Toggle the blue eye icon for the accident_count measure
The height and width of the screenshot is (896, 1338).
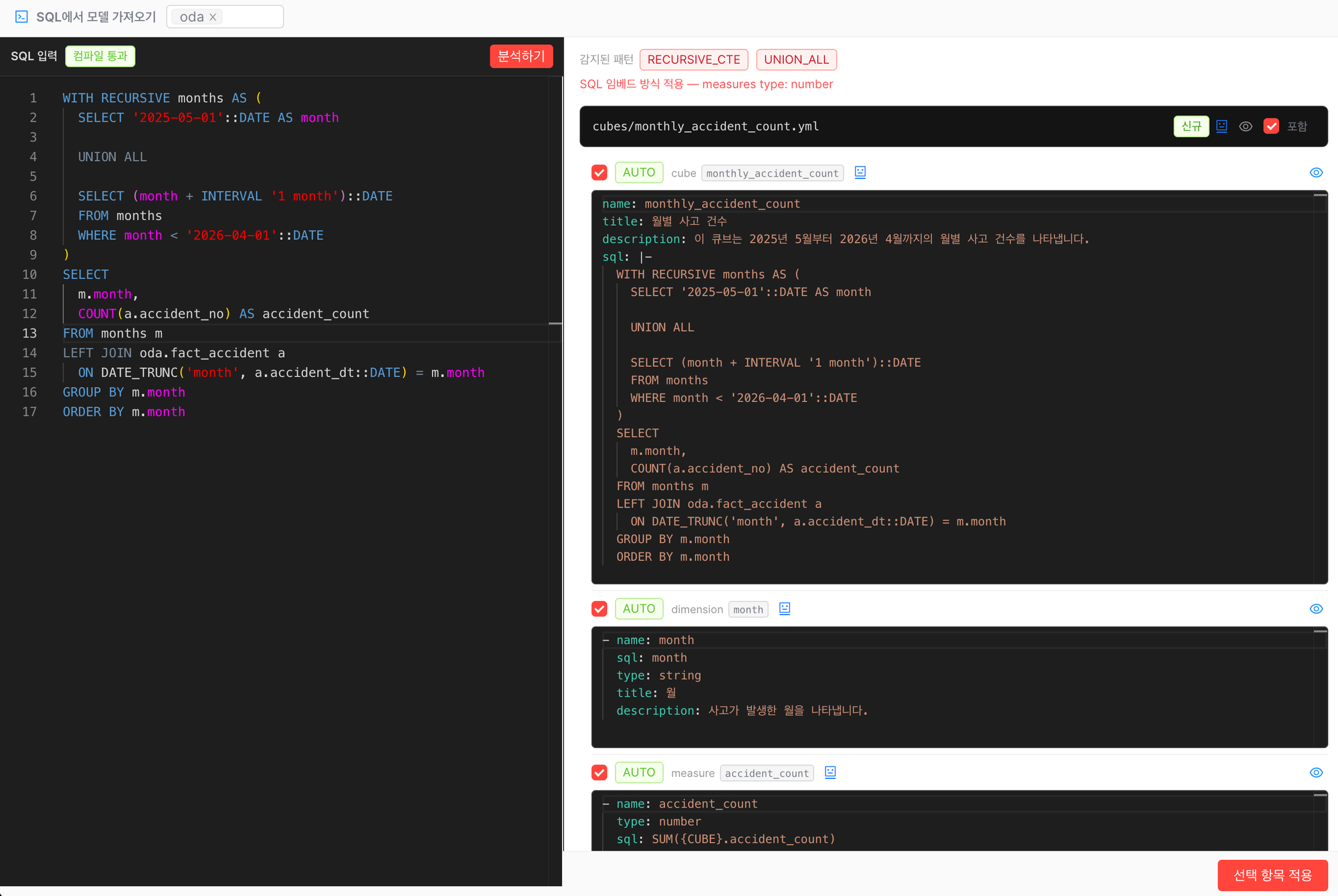pyautogui.click(x=1316, y=773)
